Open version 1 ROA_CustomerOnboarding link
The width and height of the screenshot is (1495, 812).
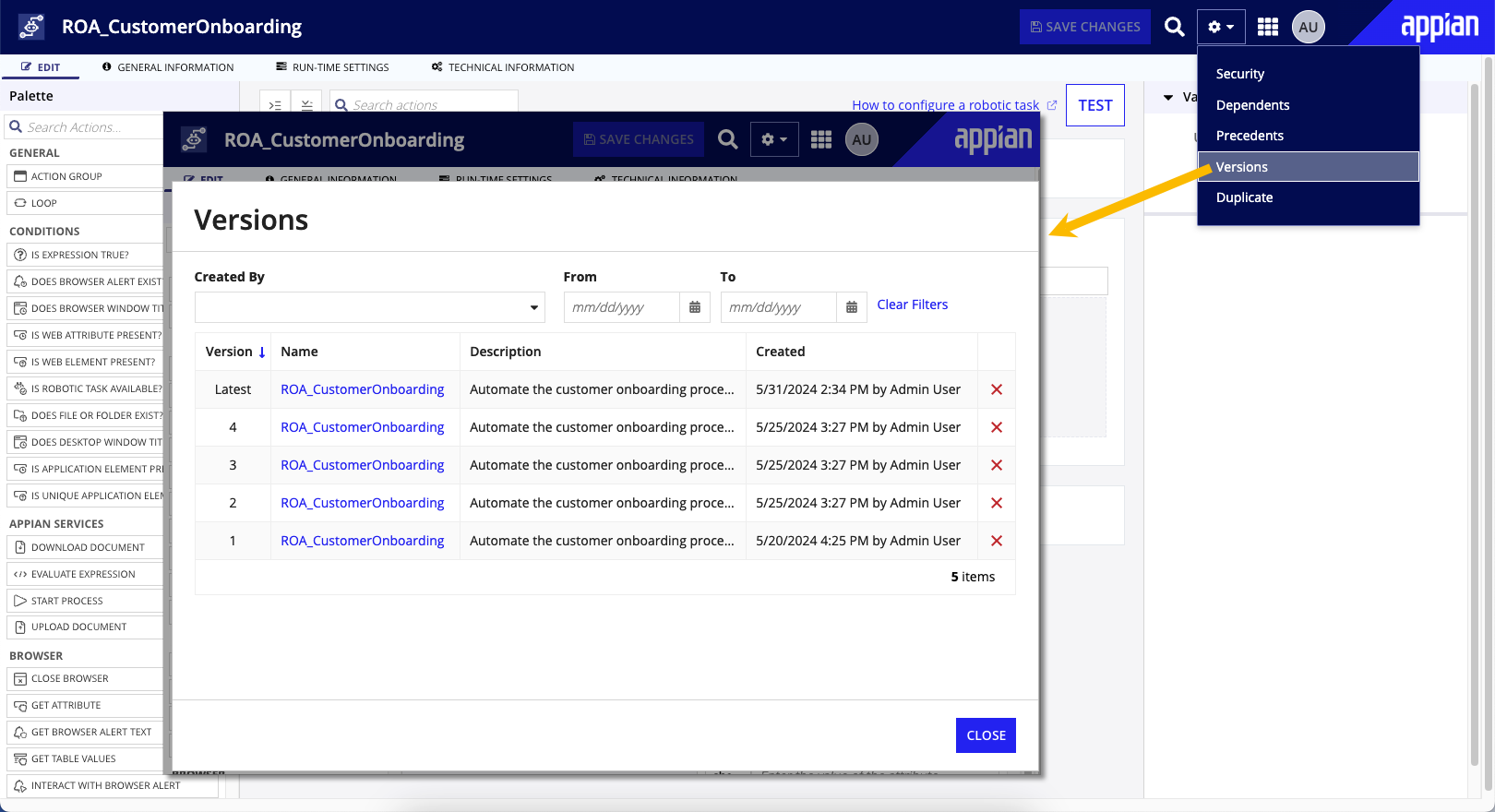click(363, 541)
